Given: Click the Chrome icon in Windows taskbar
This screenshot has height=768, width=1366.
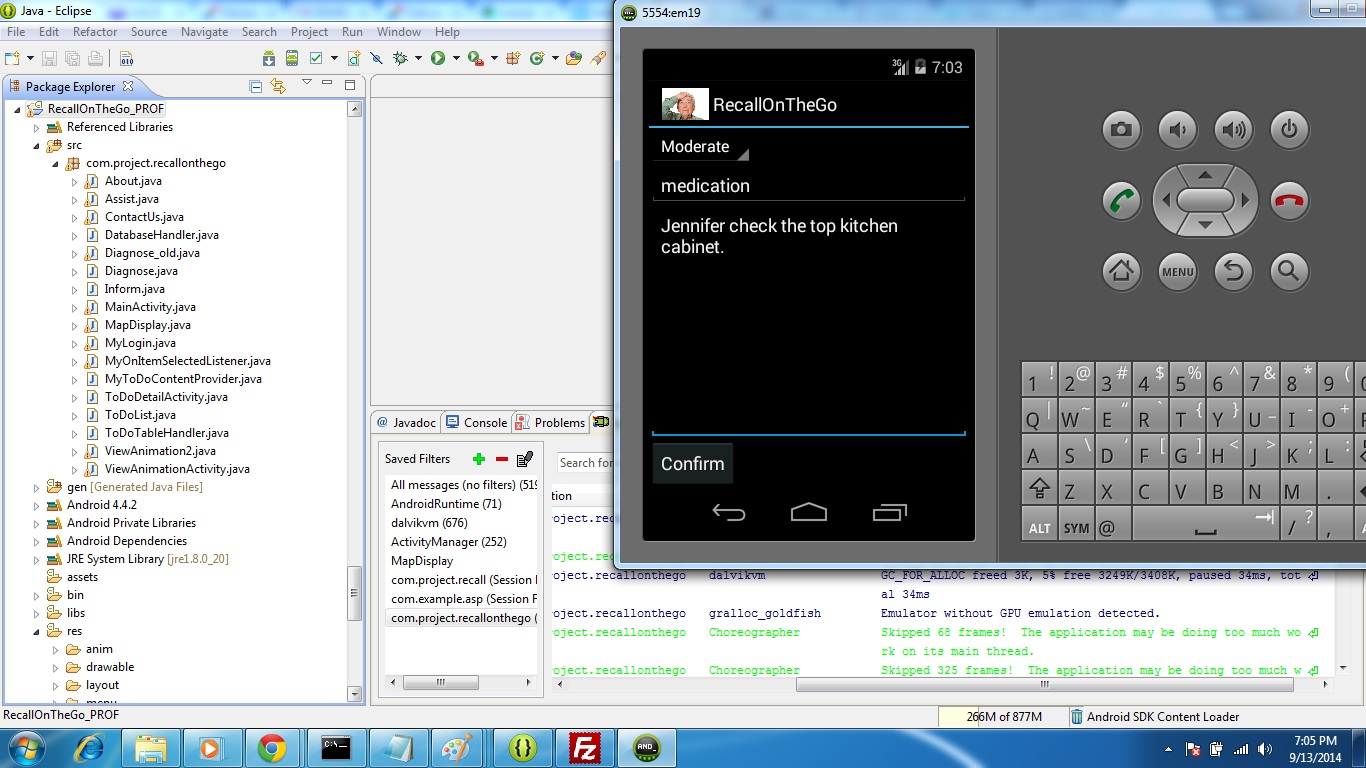Looking at the screenshot, I should [x=271, y=748].
